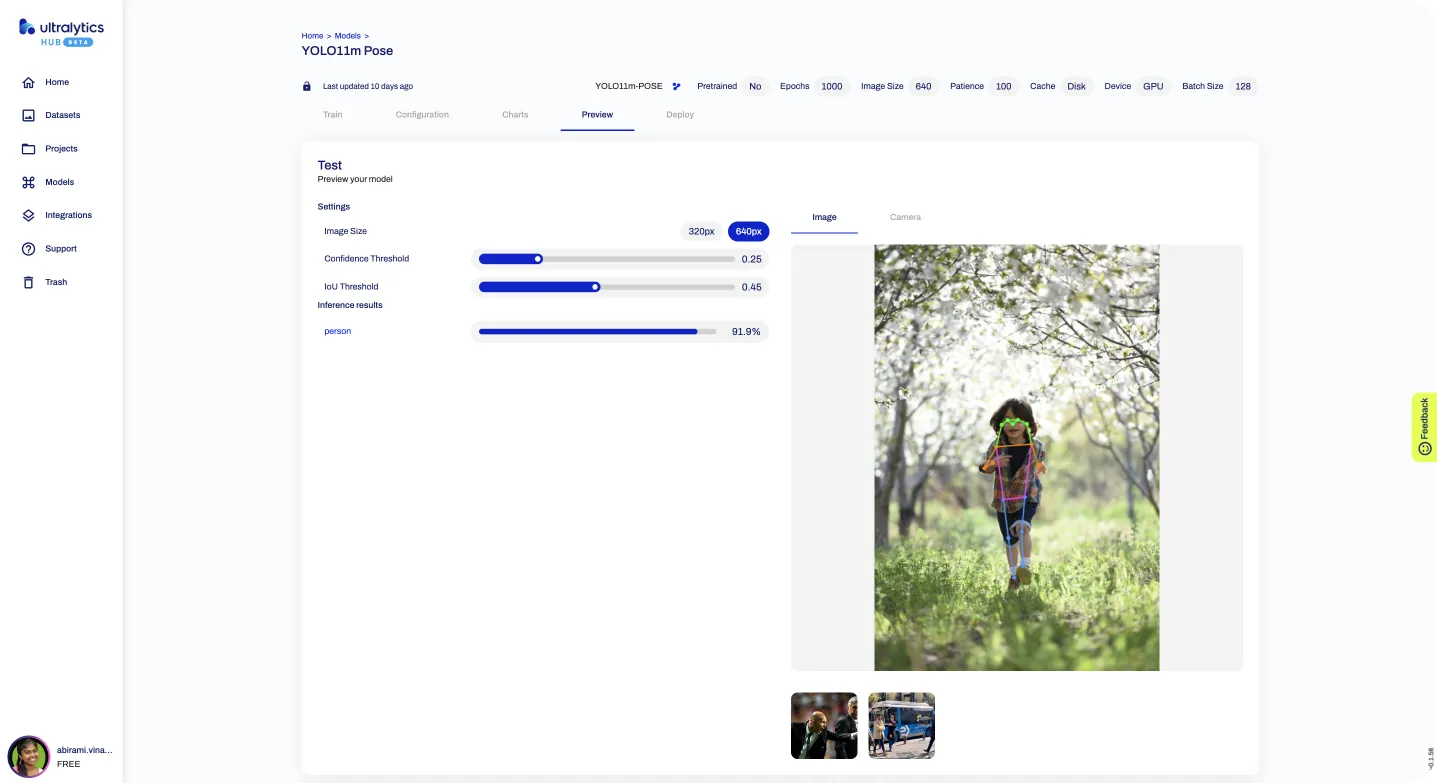1437x783 pixels.
Task: Click the Integrations layers icon in sidebar
Action: [29, 215]
